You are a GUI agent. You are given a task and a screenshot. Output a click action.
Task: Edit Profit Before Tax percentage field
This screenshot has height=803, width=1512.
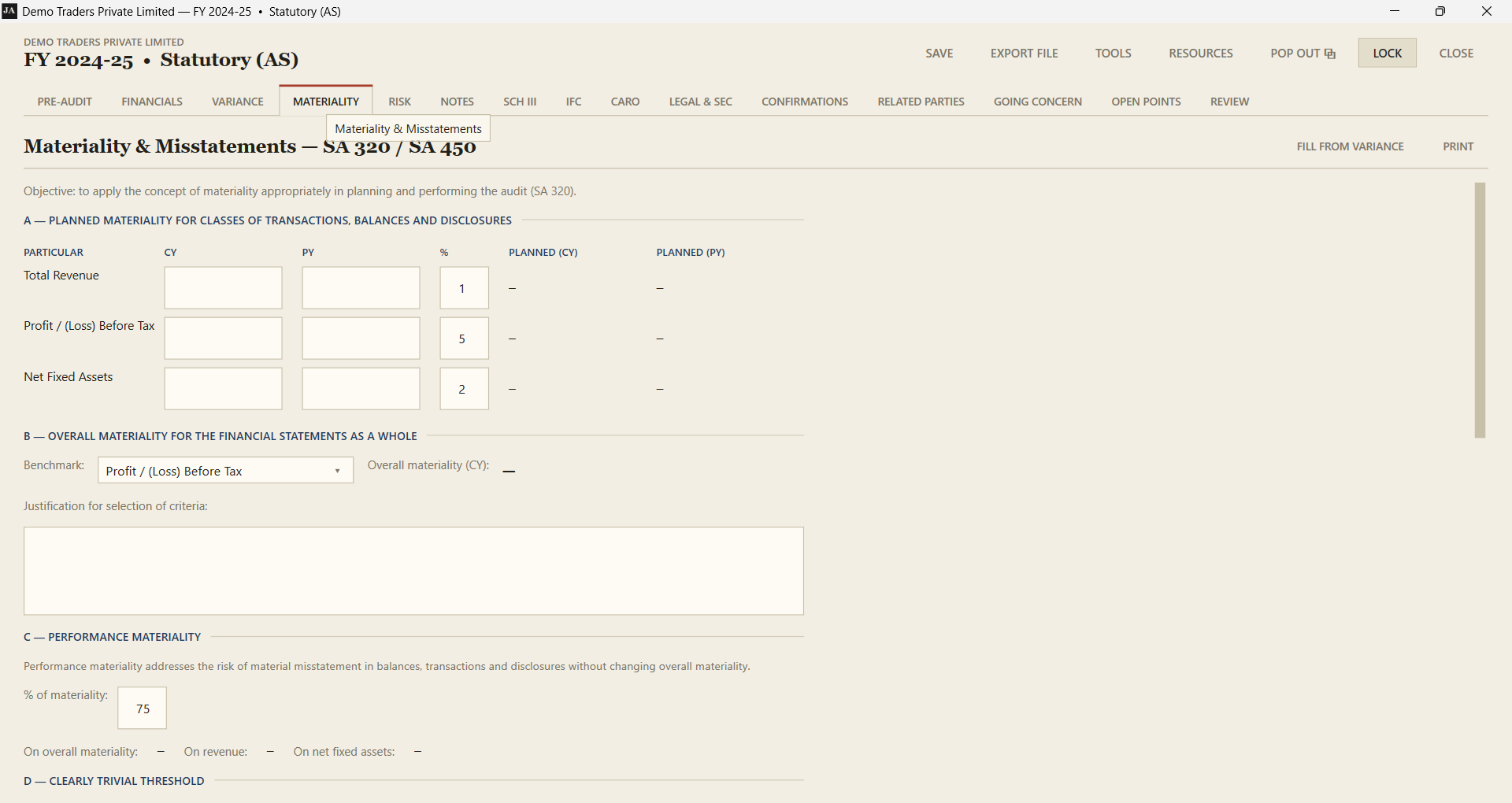tap(465, 339)
